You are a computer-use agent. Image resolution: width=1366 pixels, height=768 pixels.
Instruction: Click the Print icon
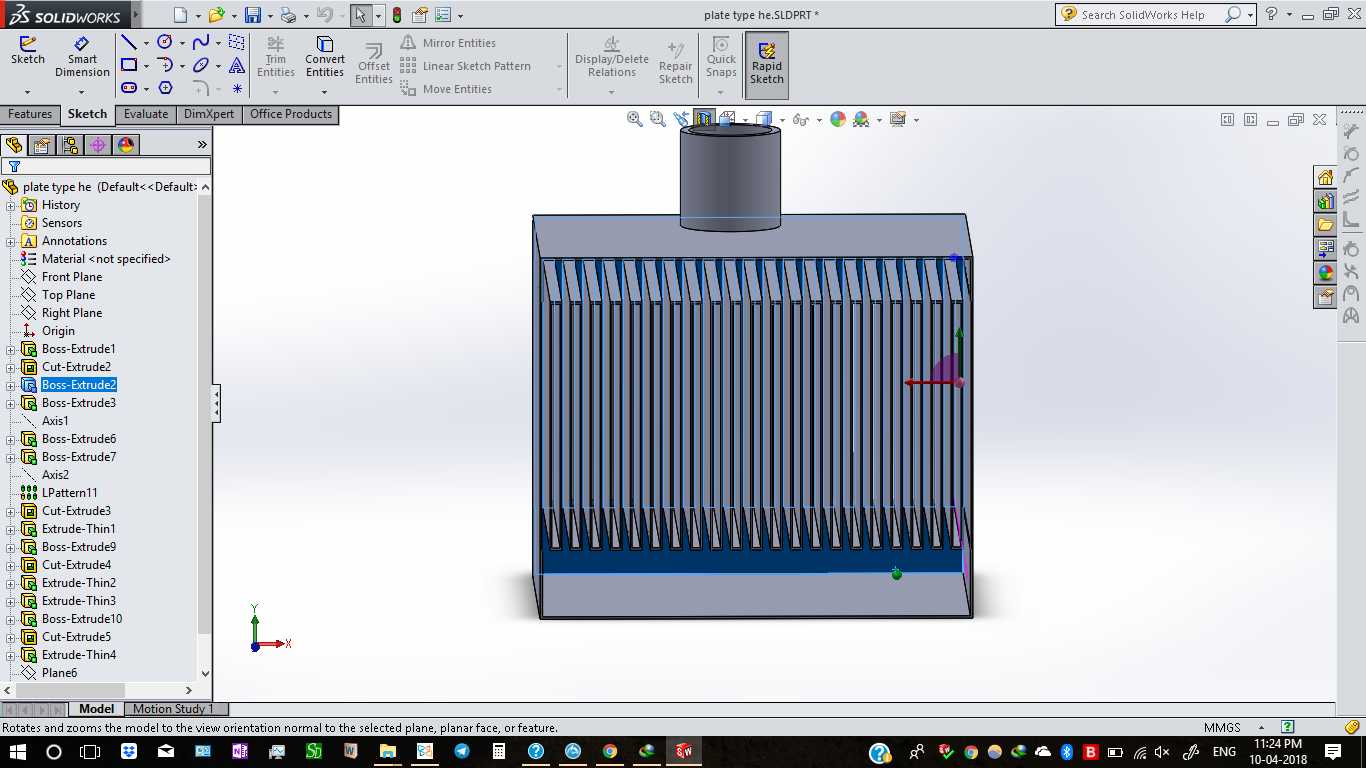click(x=288, y=15)
